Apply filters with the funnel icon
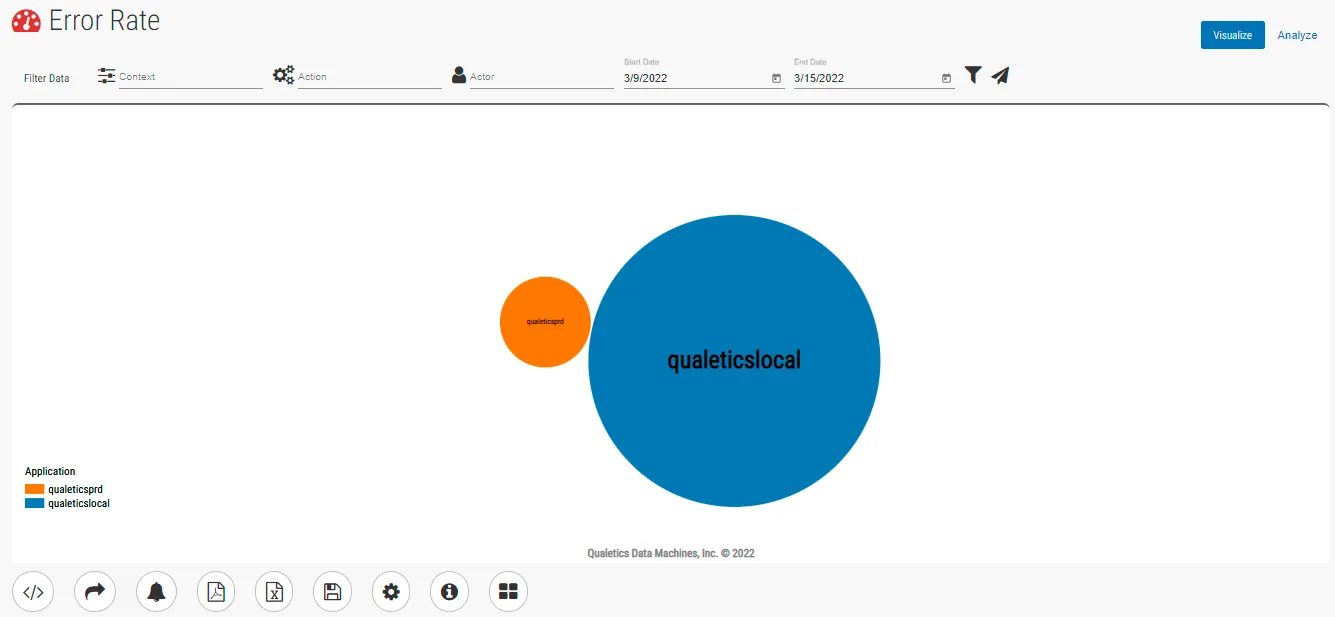 pos(973,75)
